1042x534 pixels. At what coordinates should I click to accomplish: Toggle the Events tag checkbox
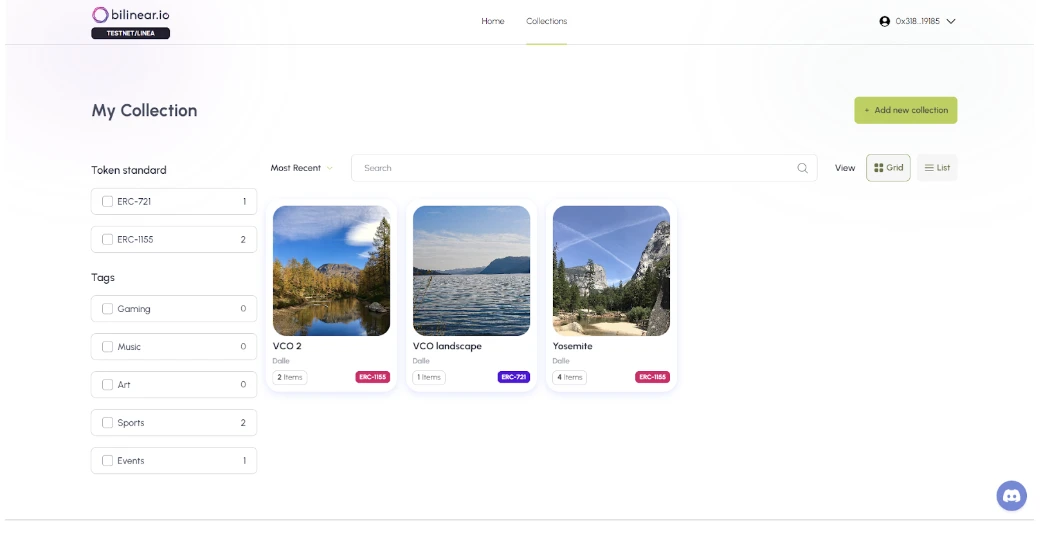point(107,460)
